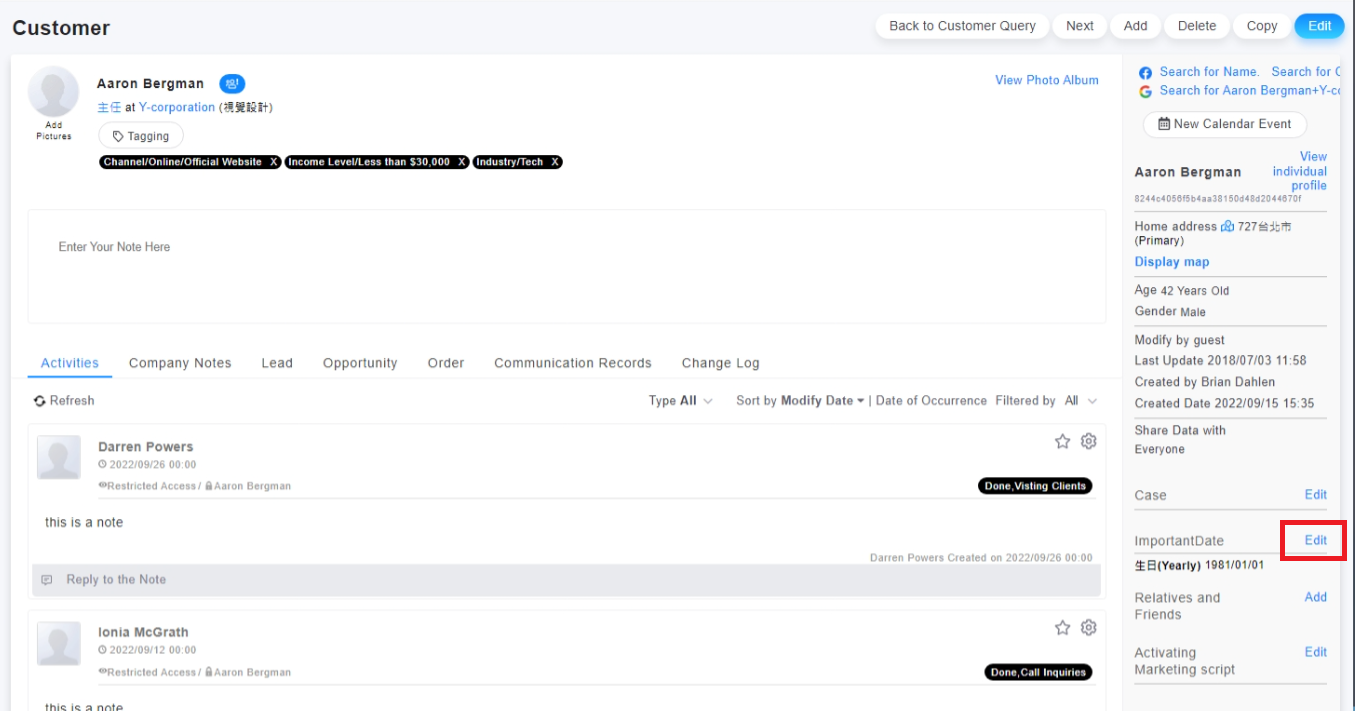Switch to the Opportunity tab

(x=360, y=363)
